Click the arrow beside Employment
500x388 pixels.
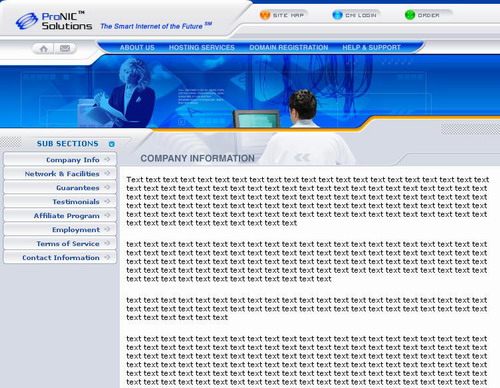(x=107, y=229)
